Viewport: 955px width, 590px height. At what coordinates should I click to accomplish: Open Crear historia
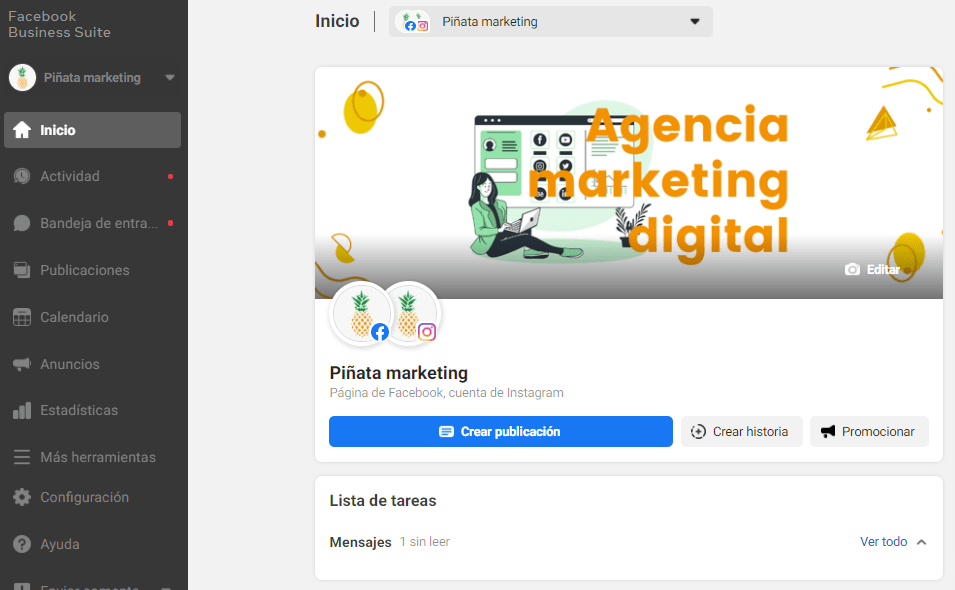tap(741, 431)
